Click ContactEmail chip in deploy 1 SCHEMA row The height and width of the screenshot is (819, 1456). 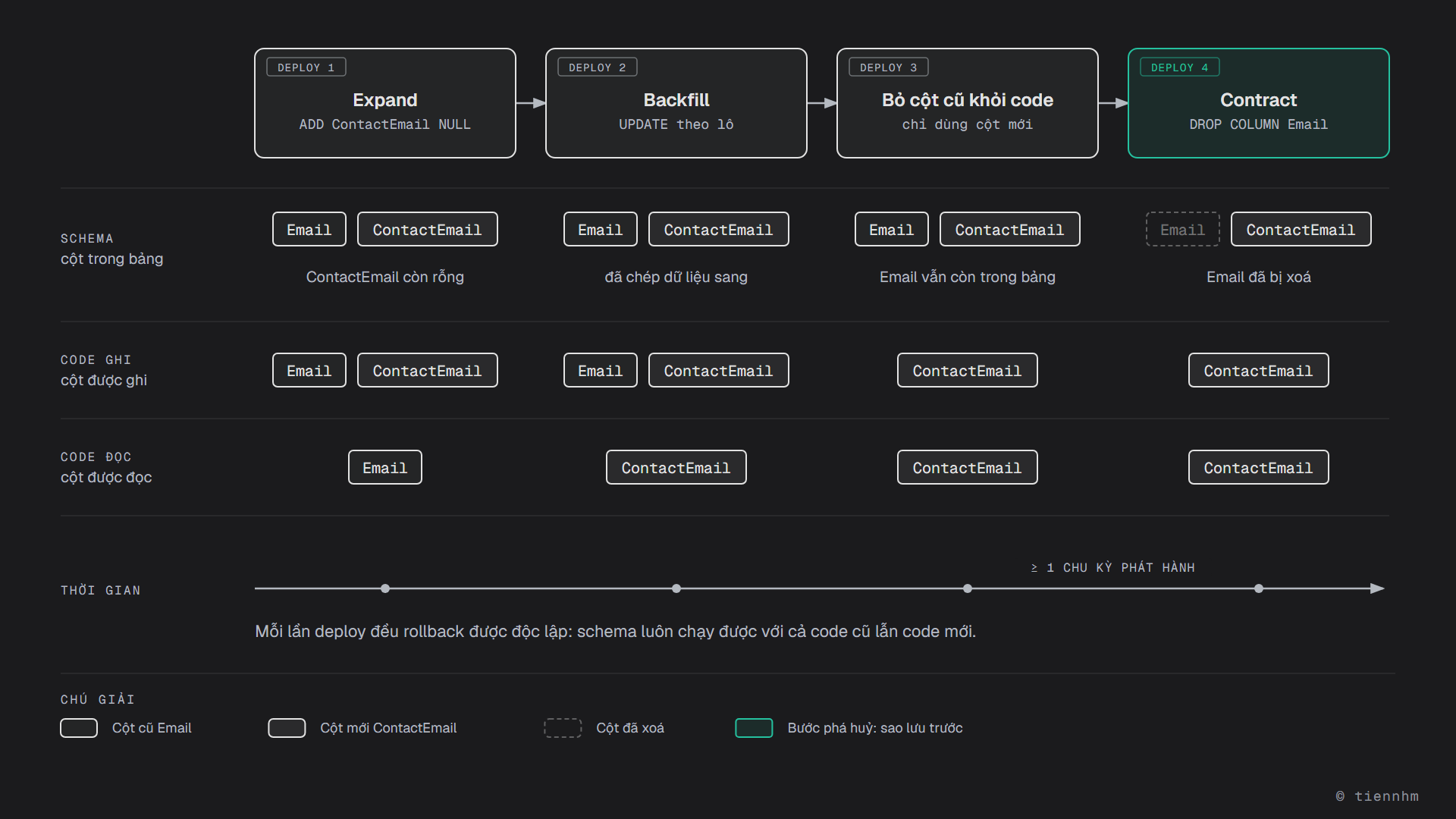tap(428, 229)
